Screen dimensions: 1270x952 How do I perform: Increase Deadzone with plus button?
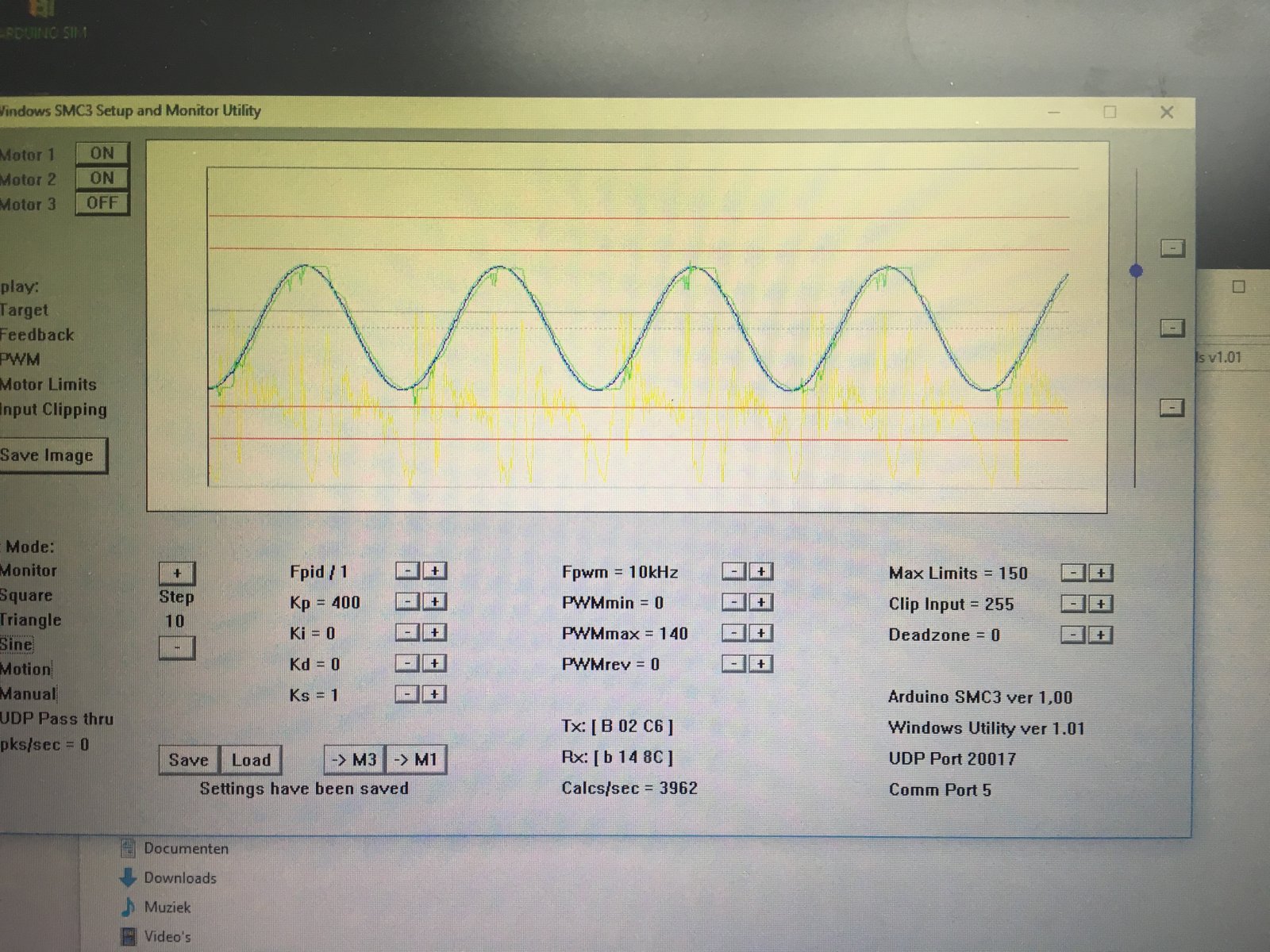click(x=1101, y=635)
